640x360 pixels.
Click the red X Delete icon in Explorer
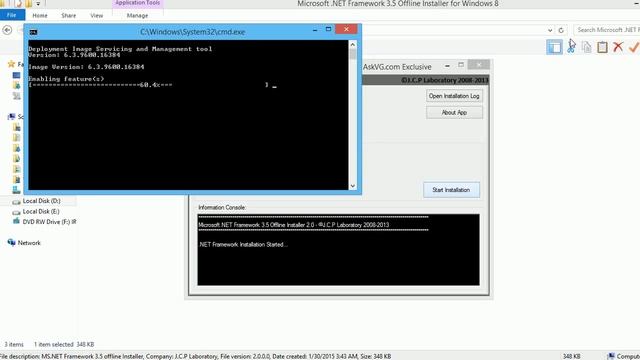click(x=618, y=47)
